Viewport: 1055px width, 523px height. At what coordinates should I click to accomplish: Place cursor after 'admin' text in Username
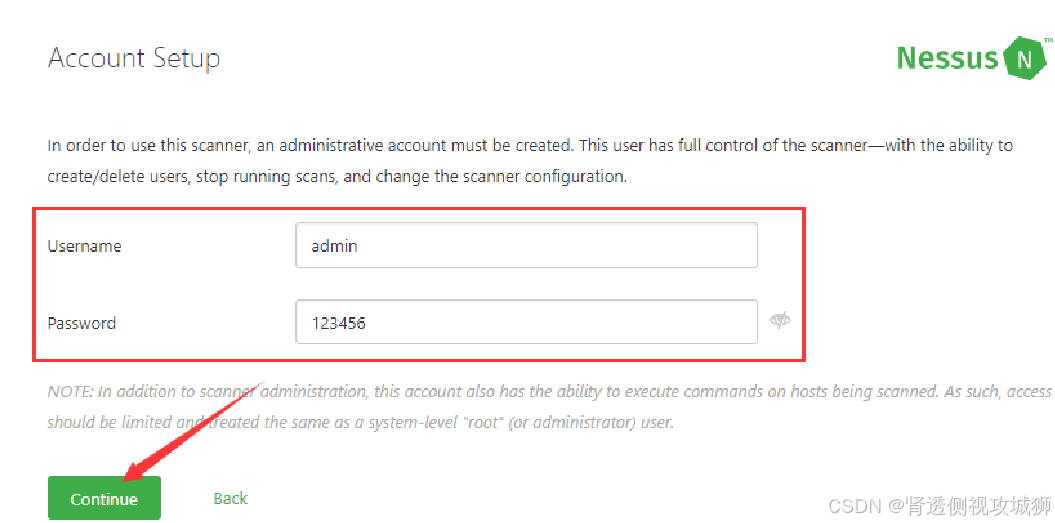pos(359,246)
